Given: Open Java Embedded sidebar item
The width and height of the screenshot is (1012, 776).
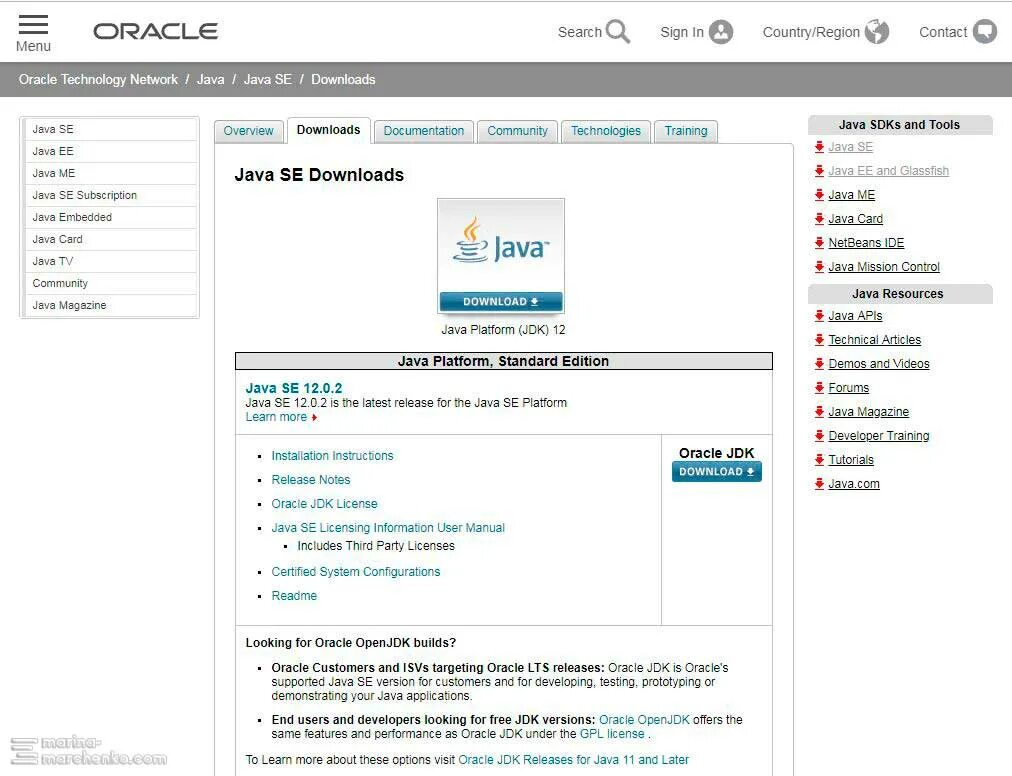Looking at the screenshot, I should click(110, 217).
